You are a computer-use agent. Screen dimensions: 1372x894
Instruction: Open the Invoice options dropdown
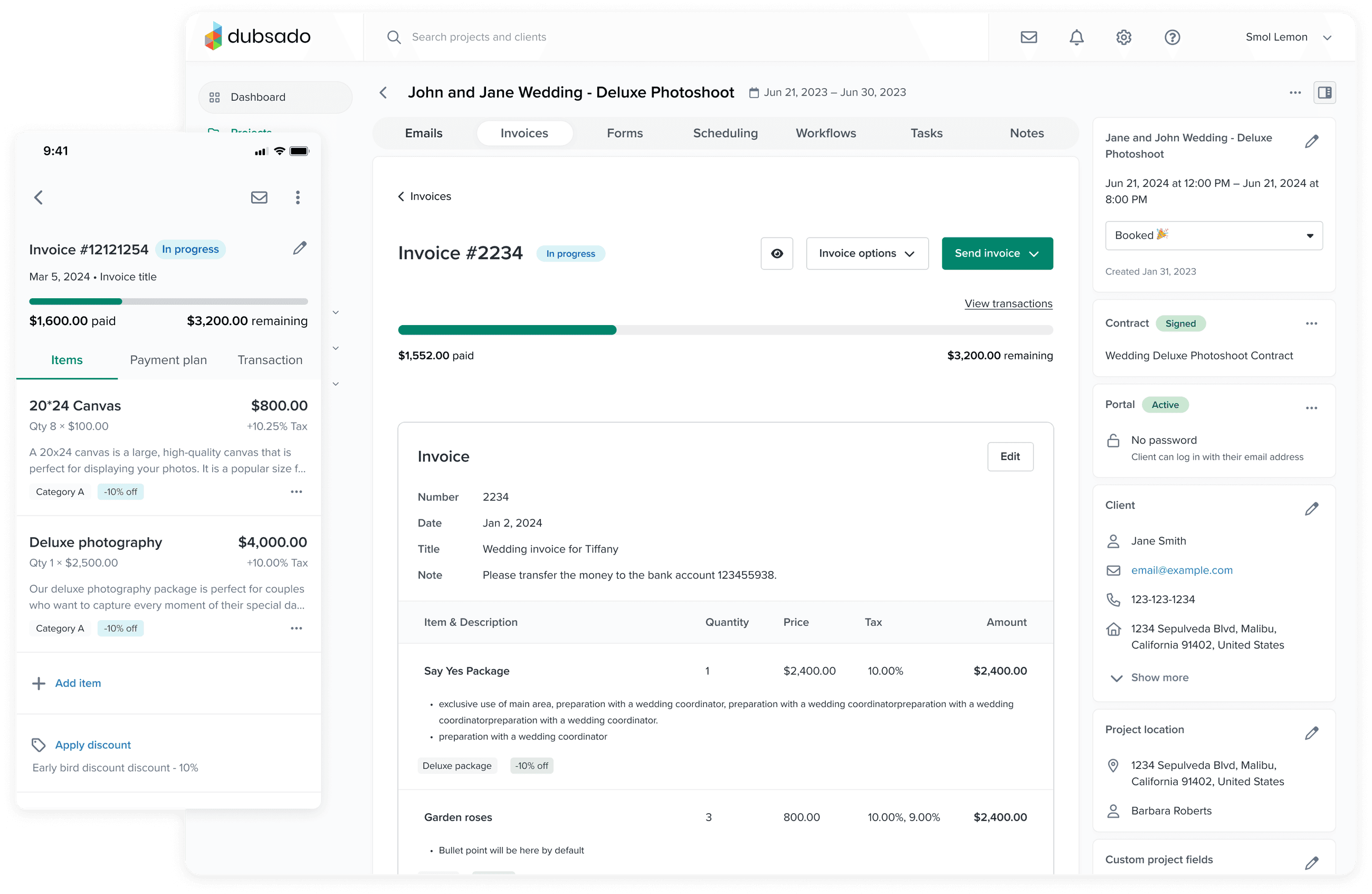click(867, 254)
